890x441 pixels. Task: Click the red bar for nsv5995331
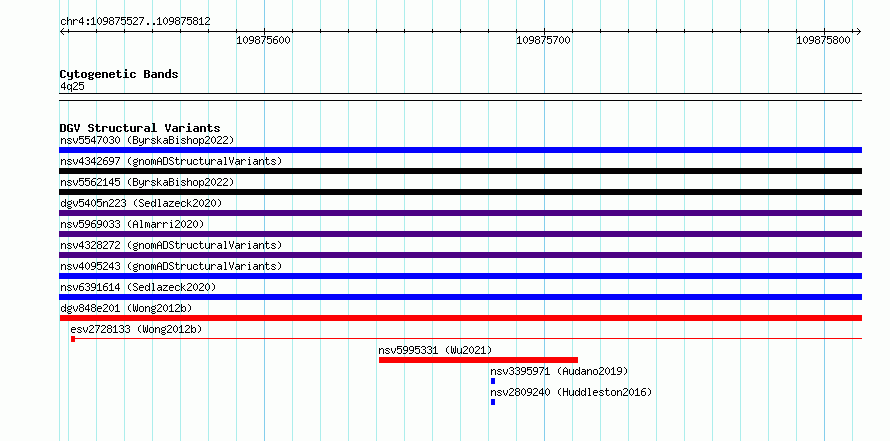(478, 360)
